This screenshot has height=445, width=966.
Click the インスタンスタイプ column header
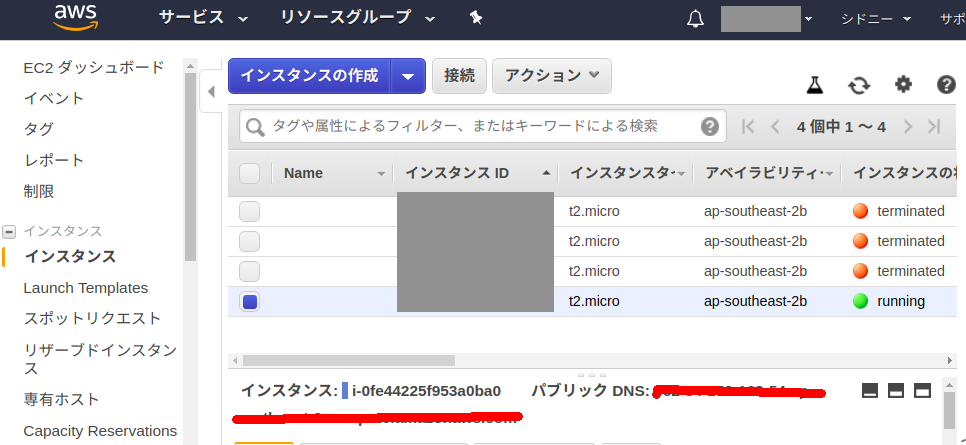pyautogui.click(x=625, y=174)
